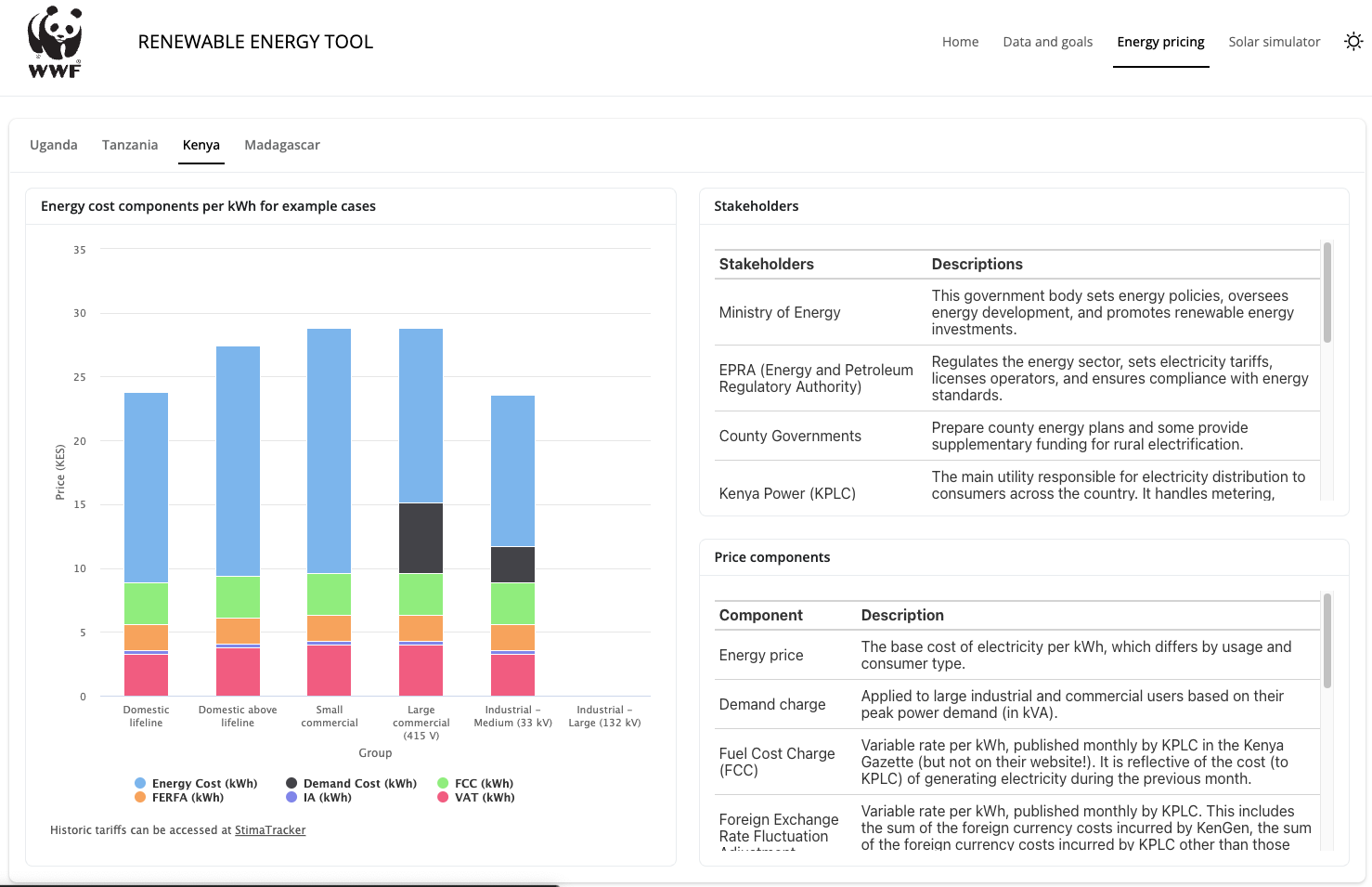
Task: Click the Stakeholders table scrollbar
Action: 1327,293
